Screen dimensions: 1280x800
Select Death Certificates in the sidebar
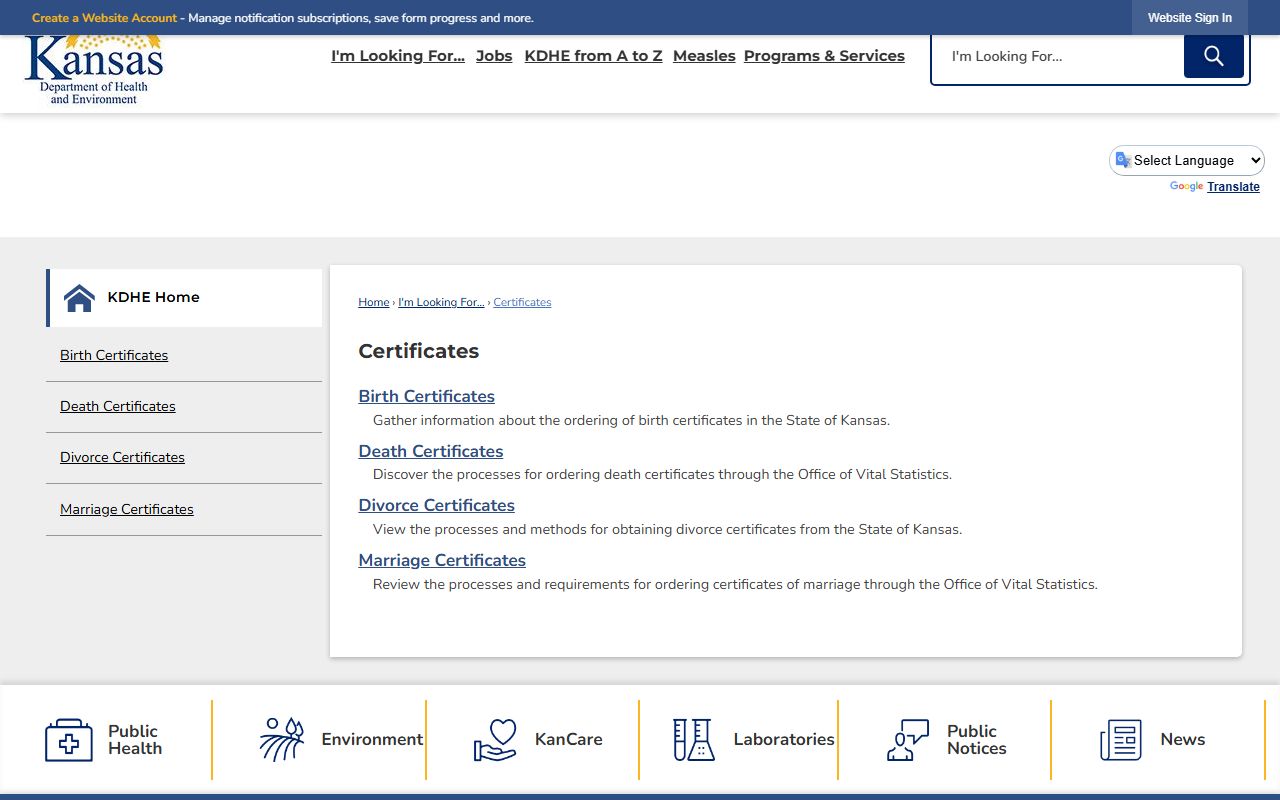point(118,406)
